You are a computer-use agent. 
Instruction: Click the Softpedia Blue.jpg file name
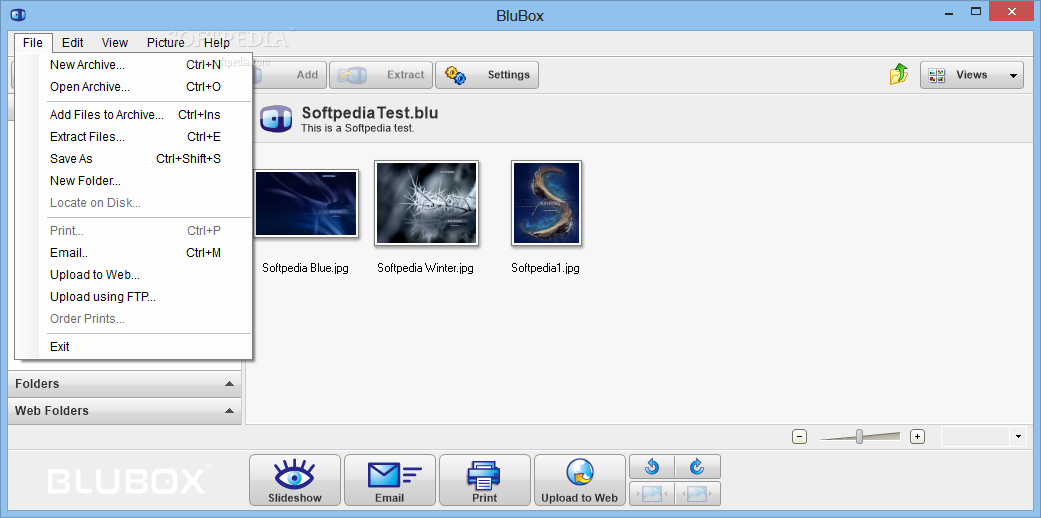[305, 268]
